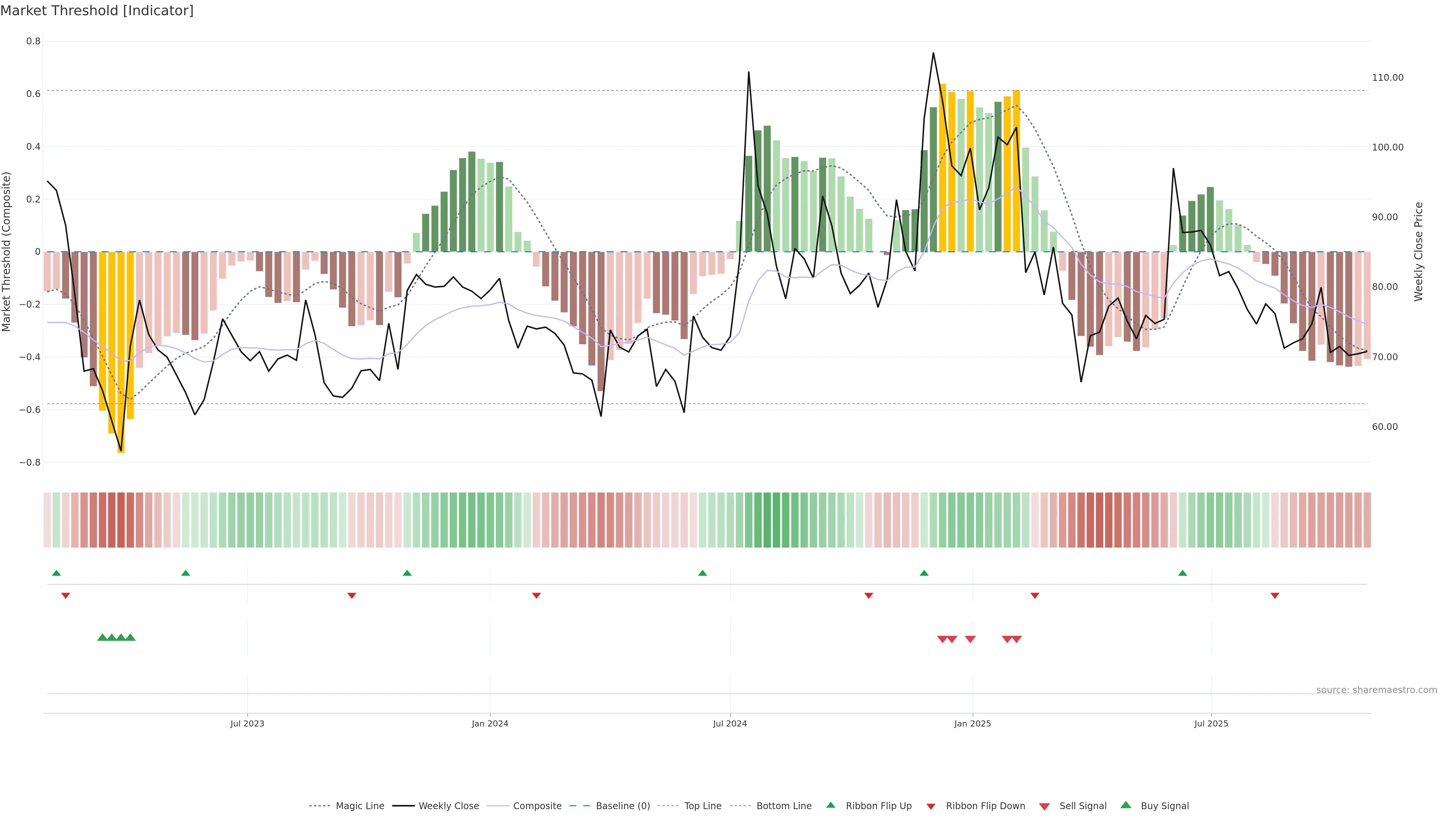Viewport: 1456px width, 819px height.
Task: Click the Jul 2023 x-axis label
Action: point(247,723)
